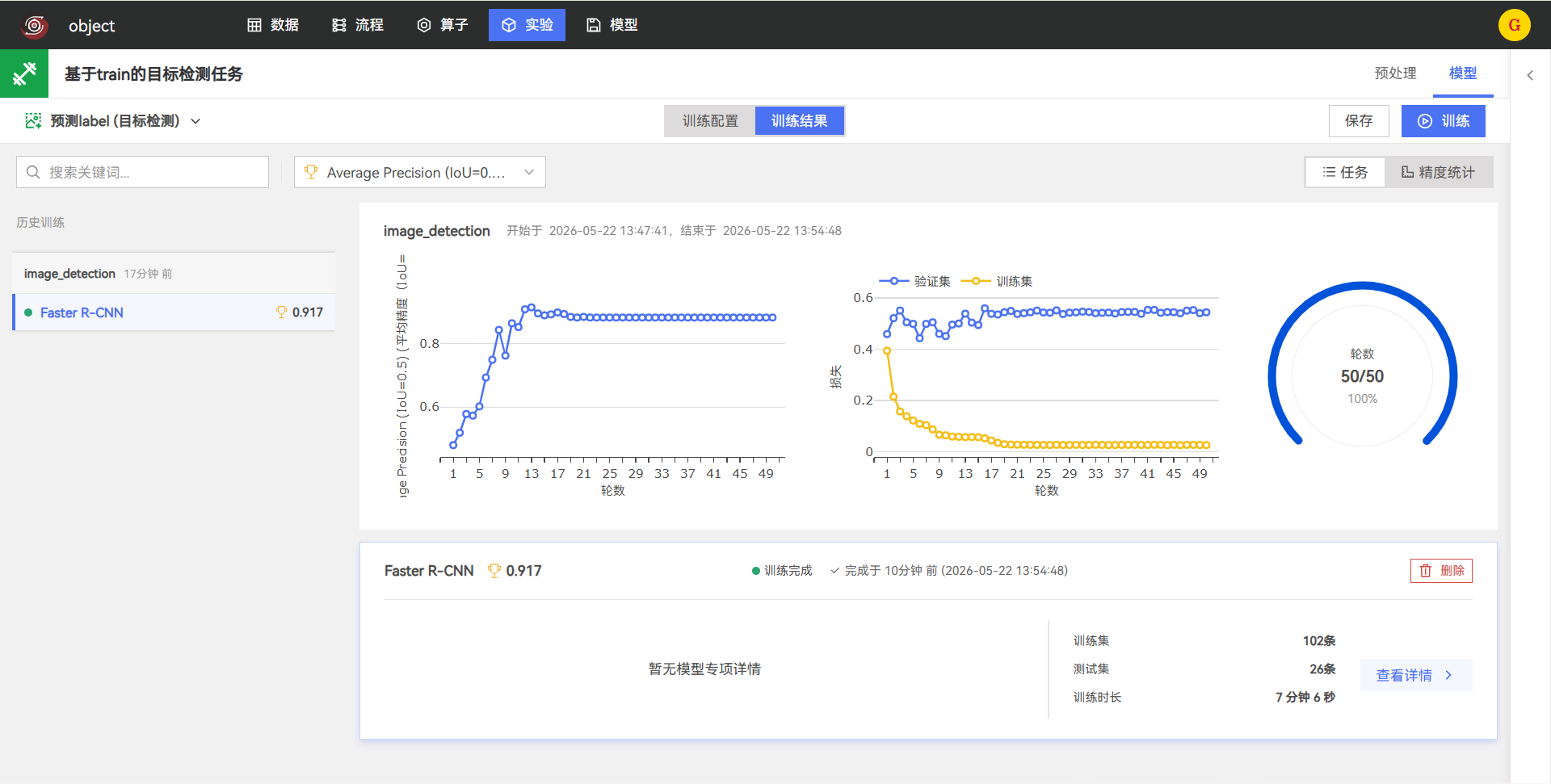Expand the 预测label (目标检测) dropdown

click(x=195, y=121)
